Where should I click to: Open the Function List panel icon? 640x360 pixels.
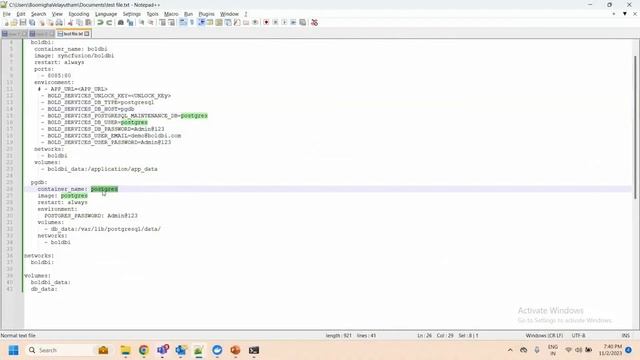(x=237, y=22)
